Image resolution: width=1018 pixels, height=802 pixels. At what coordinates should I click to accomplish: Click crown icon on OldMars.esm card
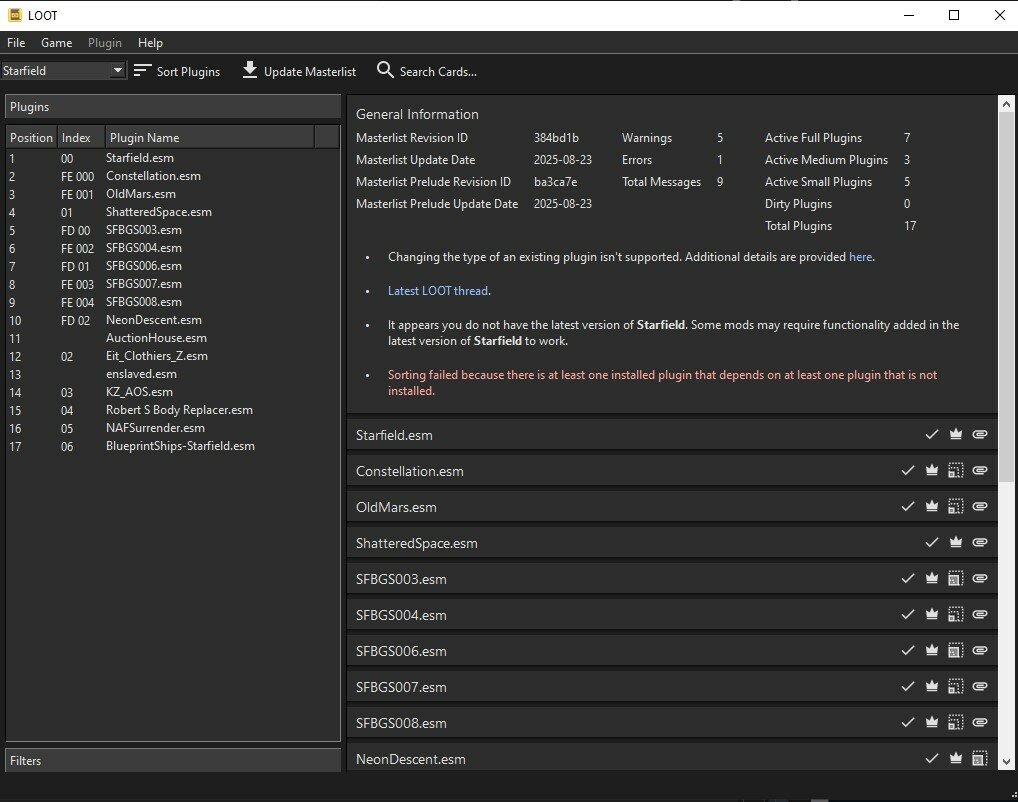932,506
